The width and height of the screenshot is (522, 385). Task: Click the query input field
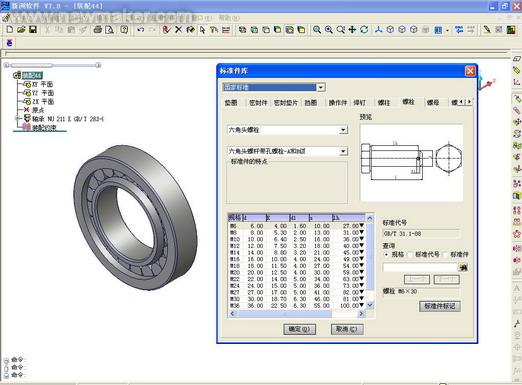420,267
